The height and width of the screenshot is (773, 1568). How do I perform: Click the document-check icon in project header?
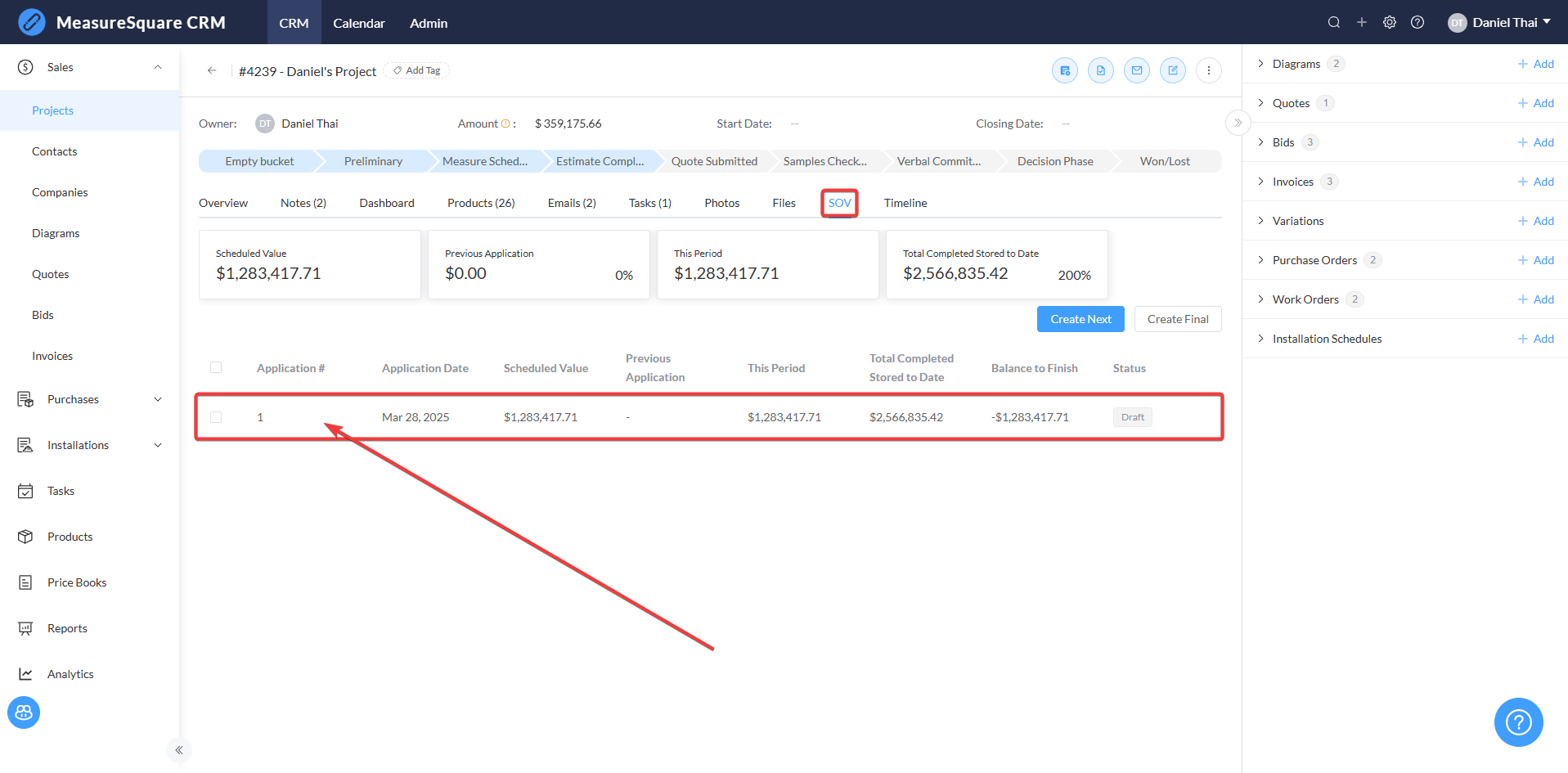point(1101,70)
